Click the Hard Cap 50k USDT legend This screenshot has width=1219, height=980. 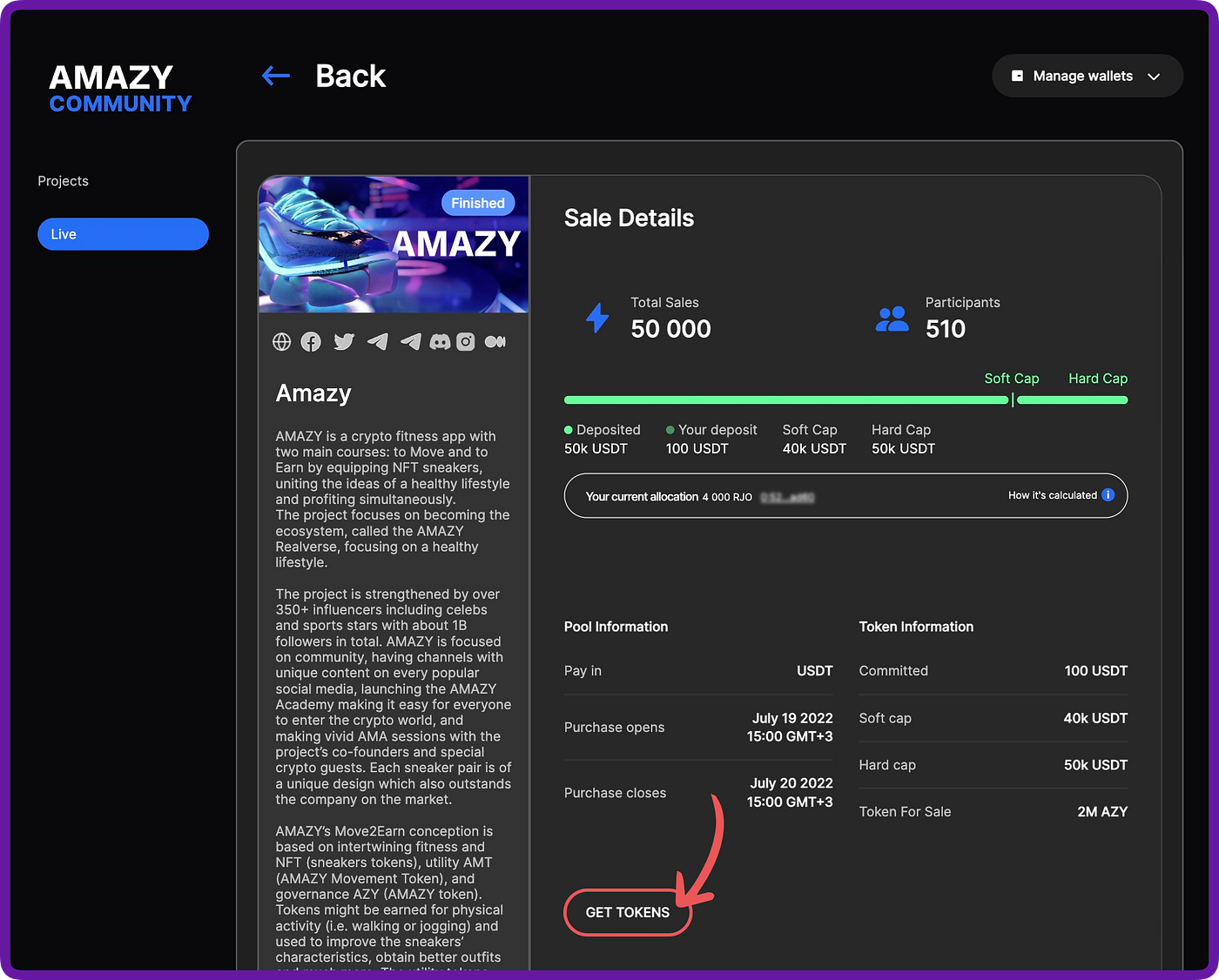pyautogui.click(x=903, y=440)
